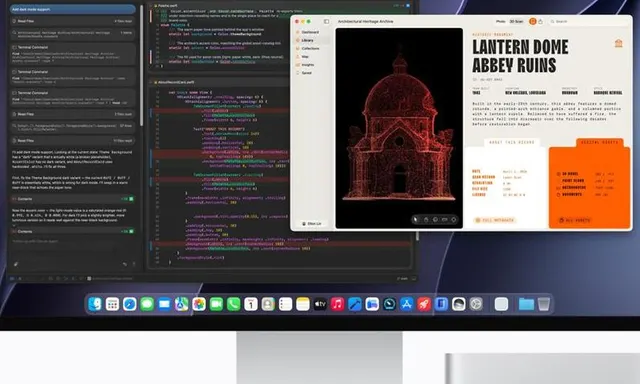Open Calendar from the Dock
Screen dimensions: 640x384
pyautogui.click(x=251, y=304)
